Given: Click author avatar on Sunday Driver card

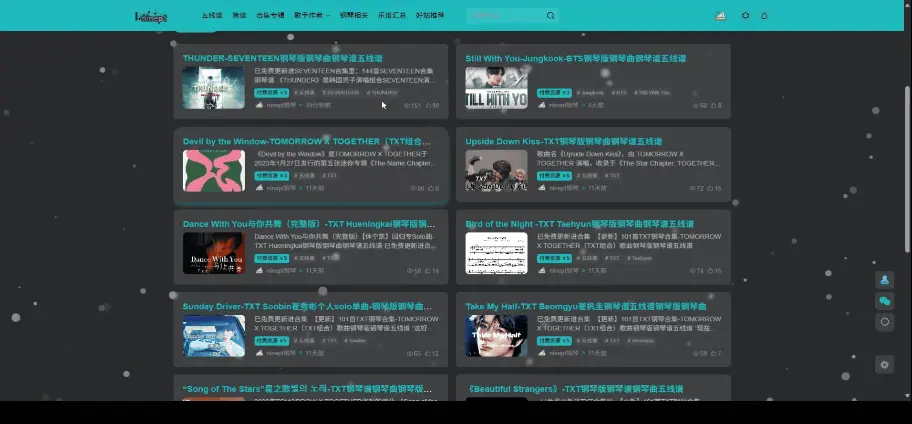Looking at the screenshot, I should (x=259, y=353).
